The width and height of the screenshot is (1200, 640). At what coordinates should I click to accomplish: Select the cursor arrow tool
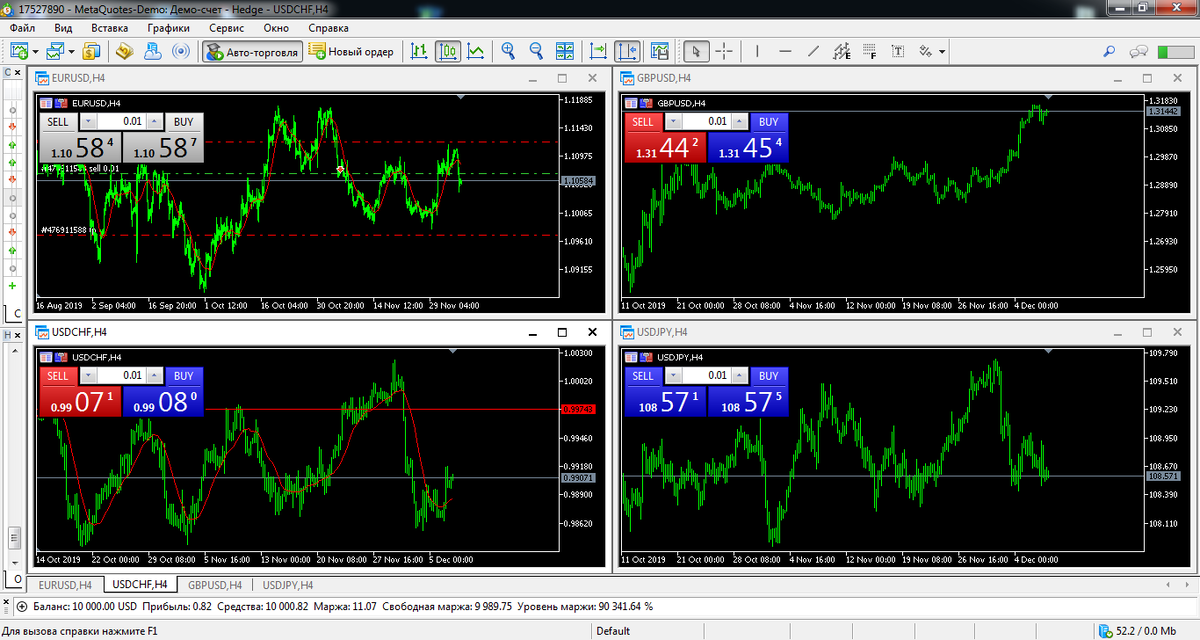(x=697, y=51)
